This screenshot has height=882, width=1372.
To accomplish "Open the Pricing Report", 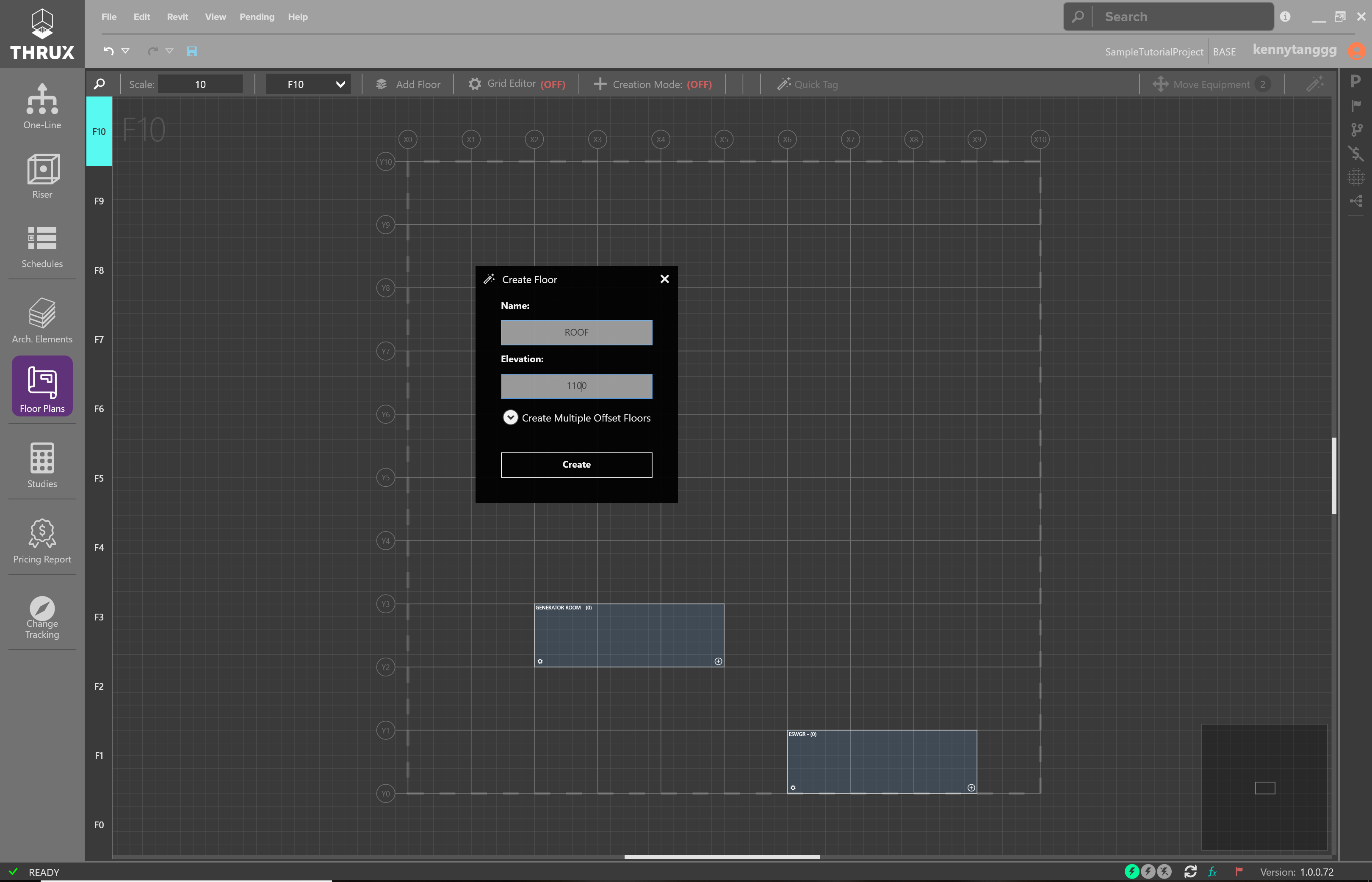I will (42, 540).
